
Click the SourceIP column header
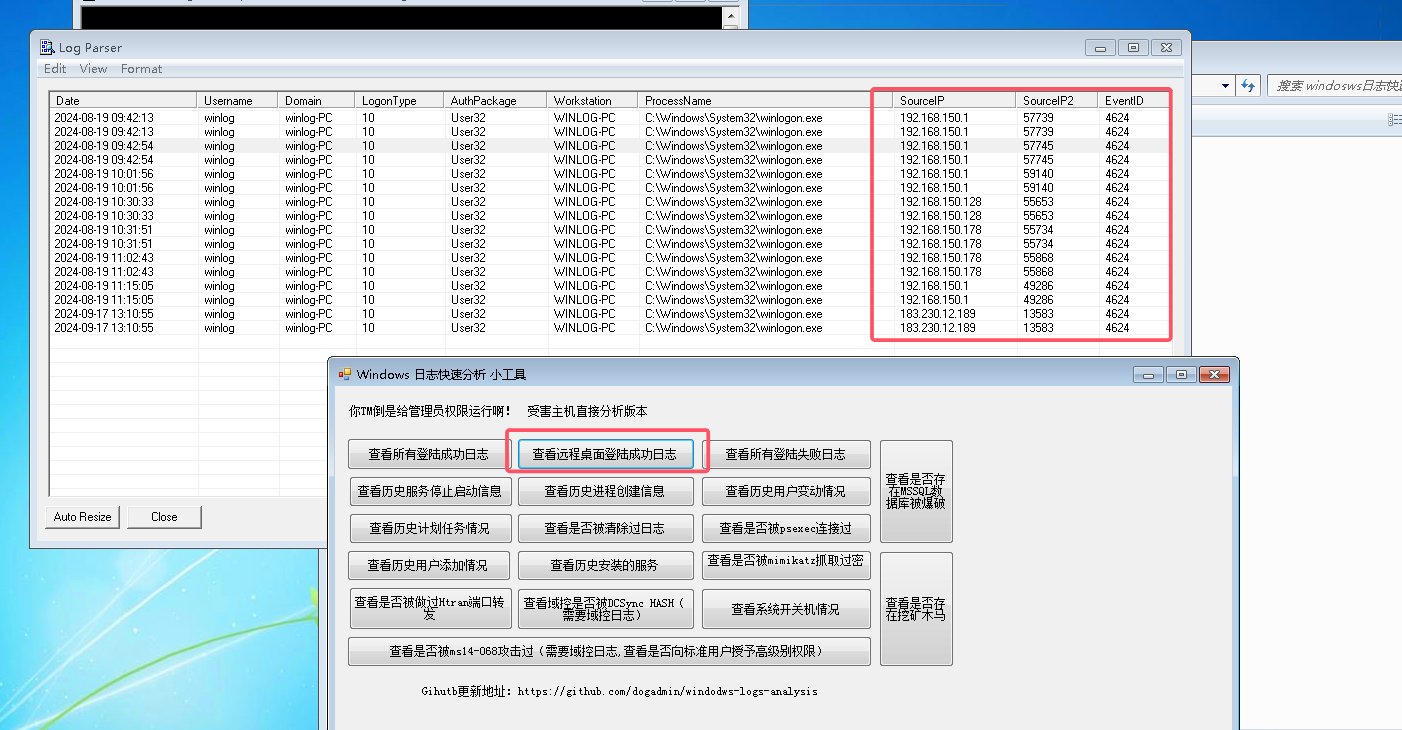pyautogui.click(x=955, y=100)
